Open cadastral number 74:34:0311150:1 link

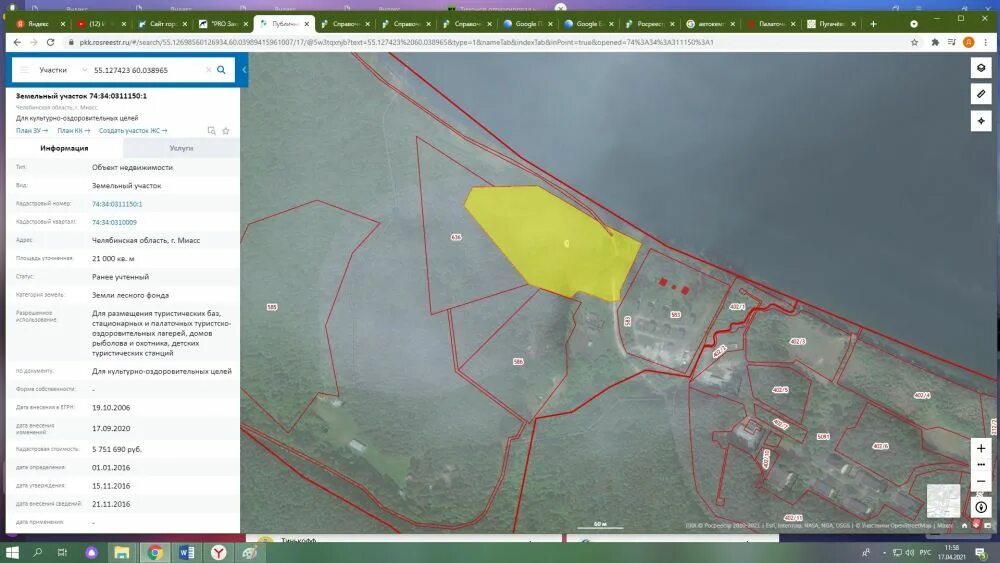[x=117, y=204]
